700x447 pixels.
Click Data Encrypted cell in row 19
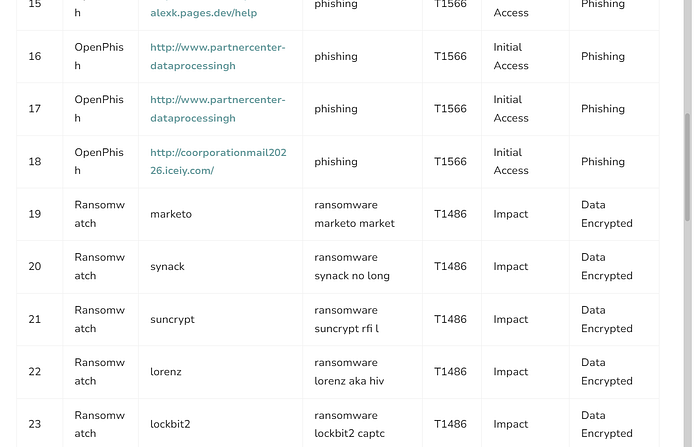point(614,214)
